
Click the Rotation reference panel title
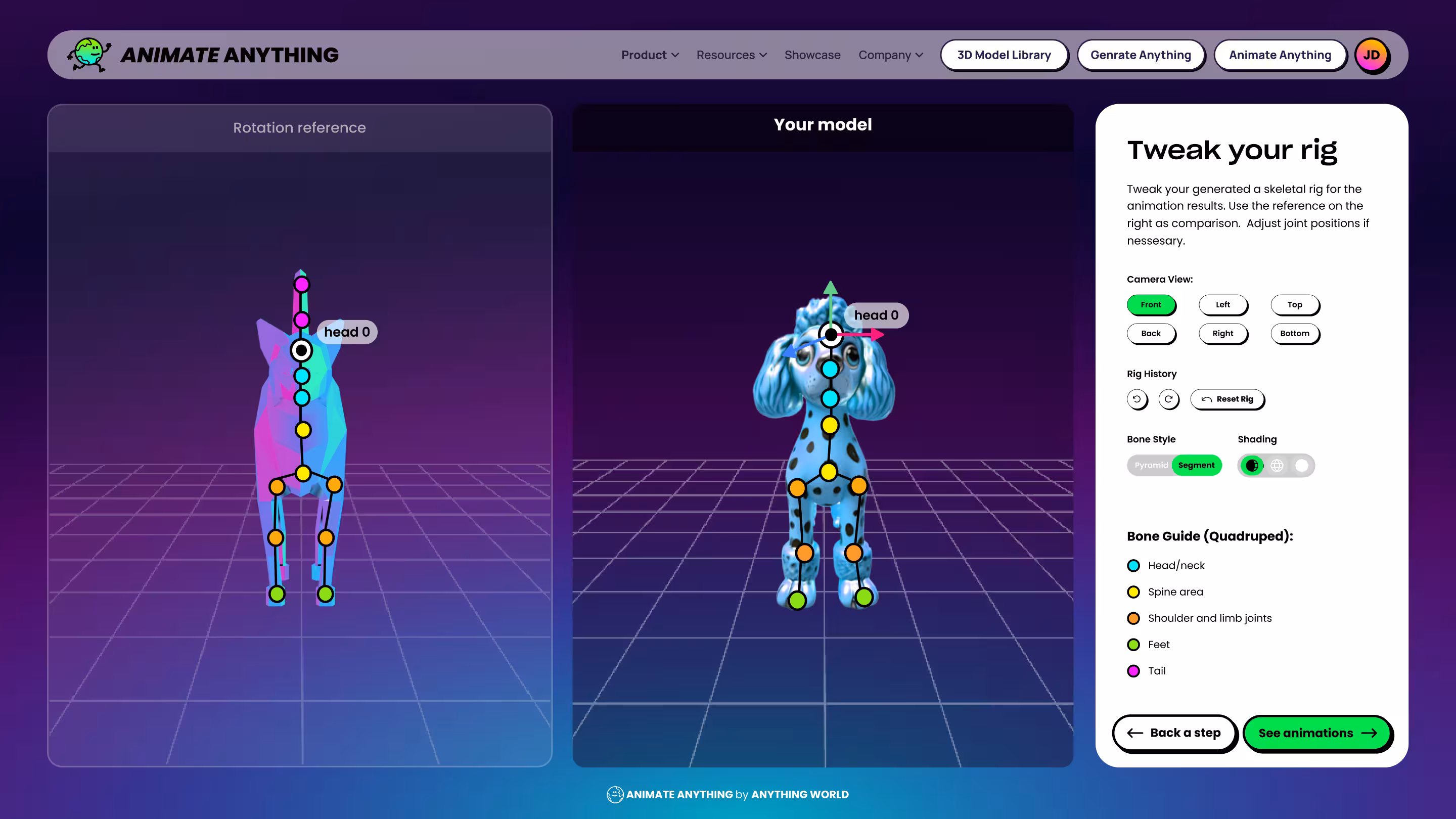pyautogui.click(x=300, y=128)
